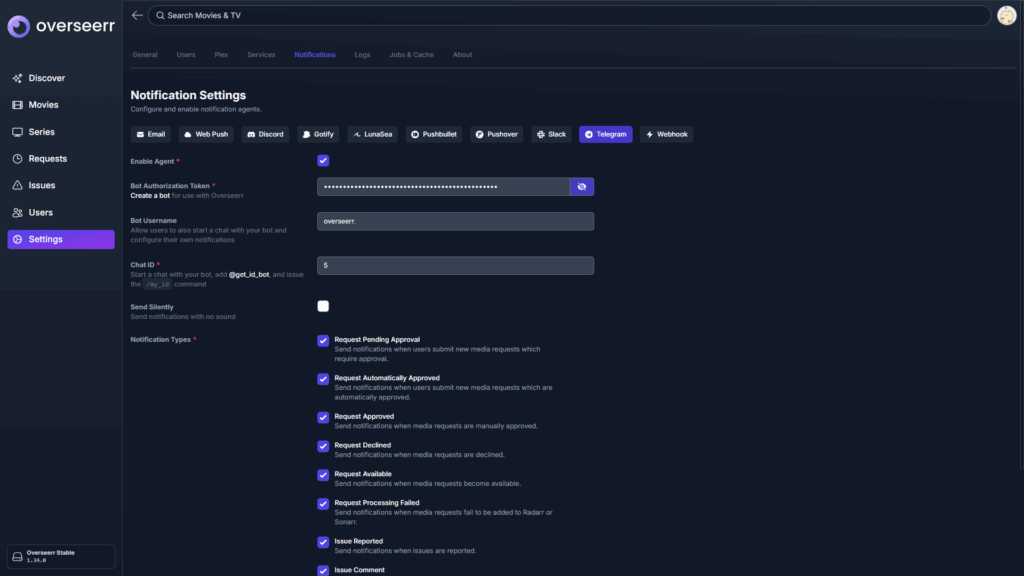The height and width of the screenshot is (576, 1024).
Task: Click the page vertical scrollbar
Action: click(x=1021, y=235)
